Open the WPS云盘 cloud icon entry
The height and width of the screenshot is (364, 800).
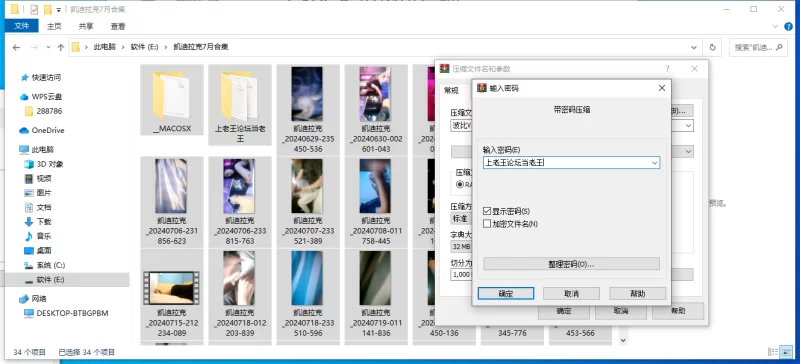pyautogui.click(x=24, y=96)
